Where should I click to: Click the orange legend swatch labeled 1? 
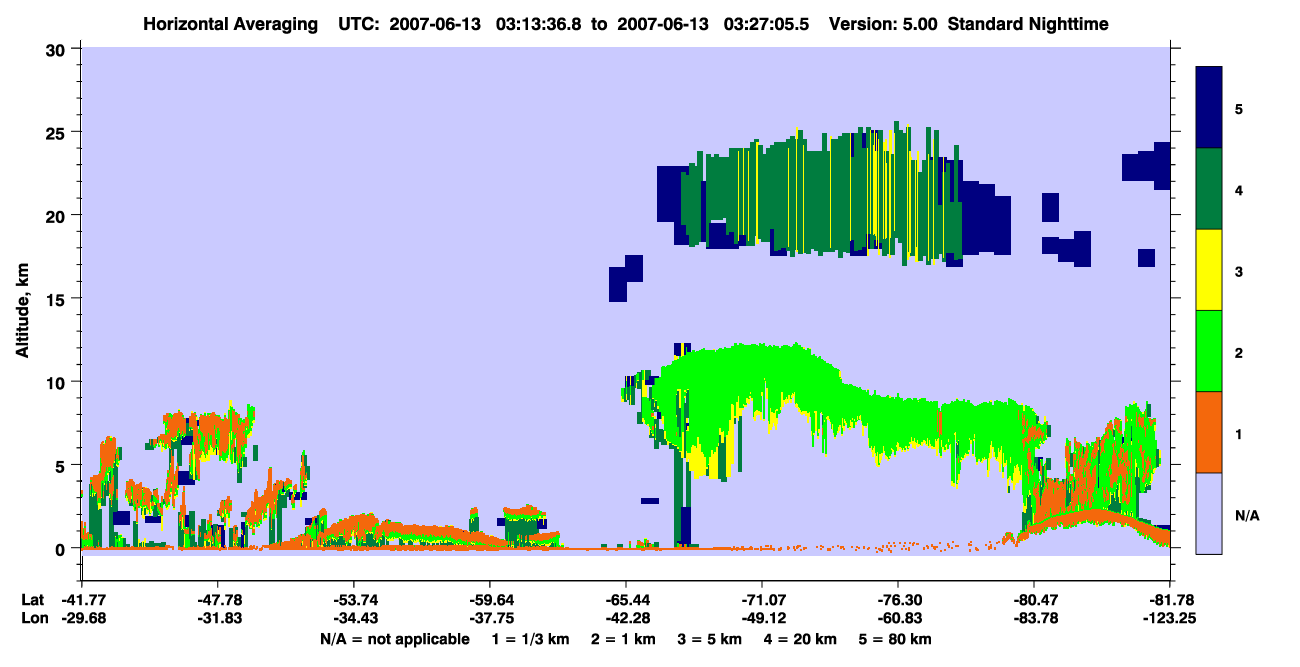pos(1209,432)
